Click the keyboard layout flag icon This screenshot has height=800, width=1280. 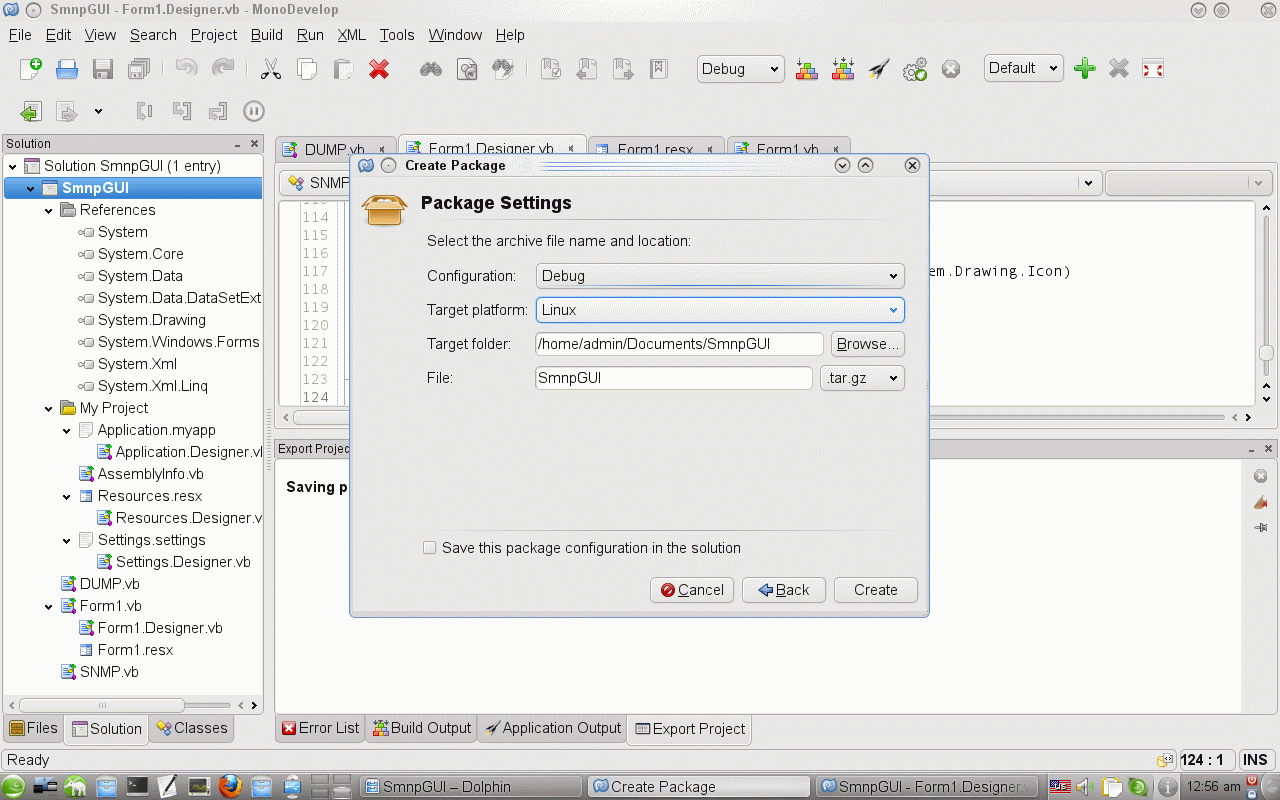pyautogui.click(x=1061, y=786)
